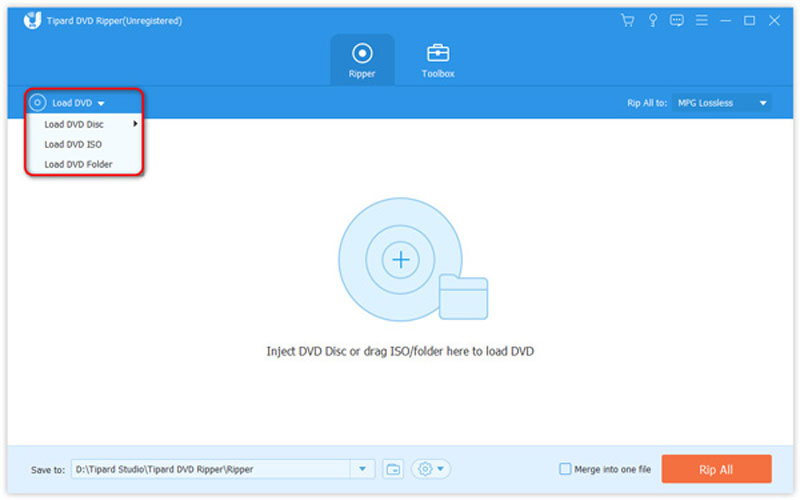The height and width of the screenshot is (500, 800).
Task: Expand the Save to path dropdown arrow
Action: (x=361, y=469)
